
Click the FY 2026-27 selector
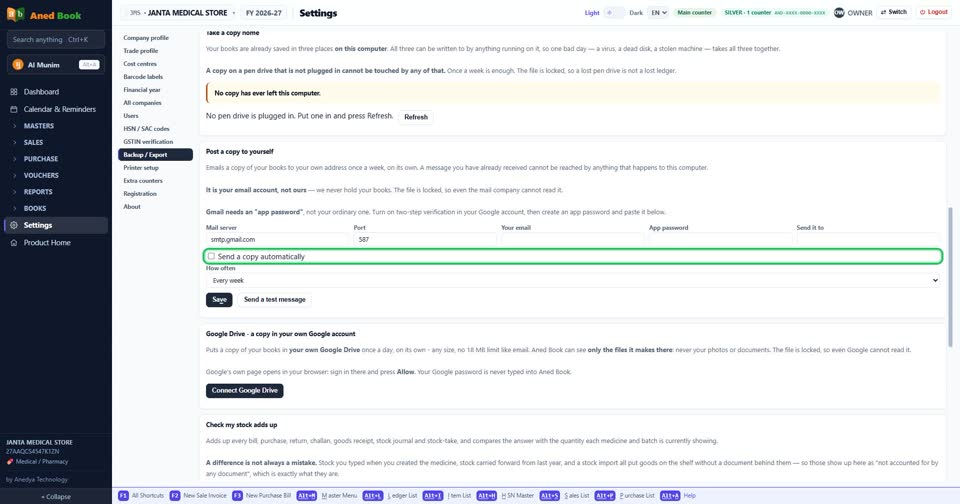264,13
